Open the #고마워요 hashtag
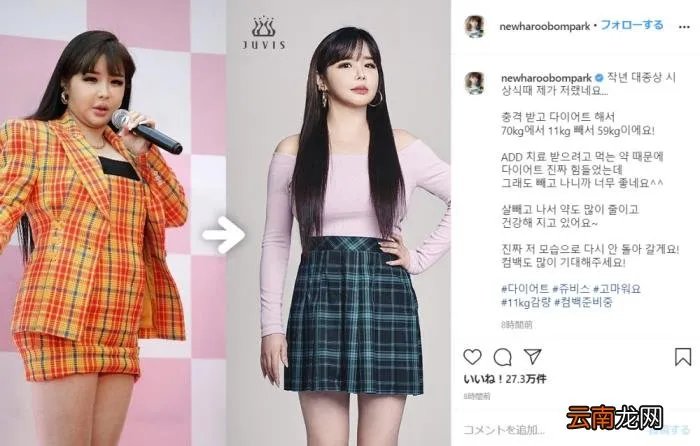The image size is (700, 446). (617, 289)
